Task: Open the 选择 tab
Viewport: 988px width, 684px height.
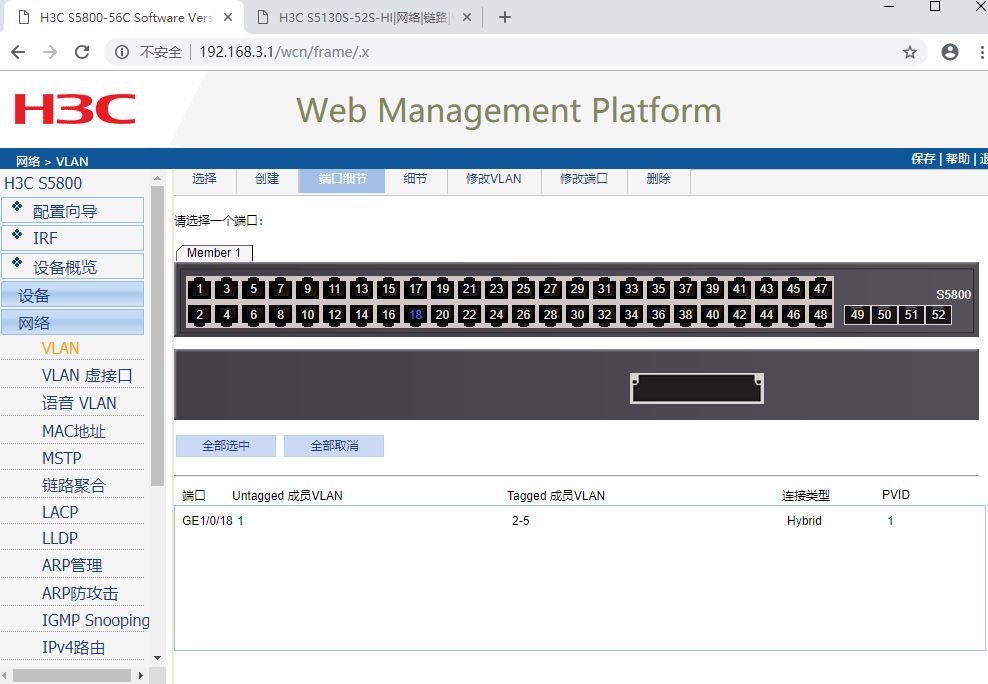Action: click(x=204, y=180)
